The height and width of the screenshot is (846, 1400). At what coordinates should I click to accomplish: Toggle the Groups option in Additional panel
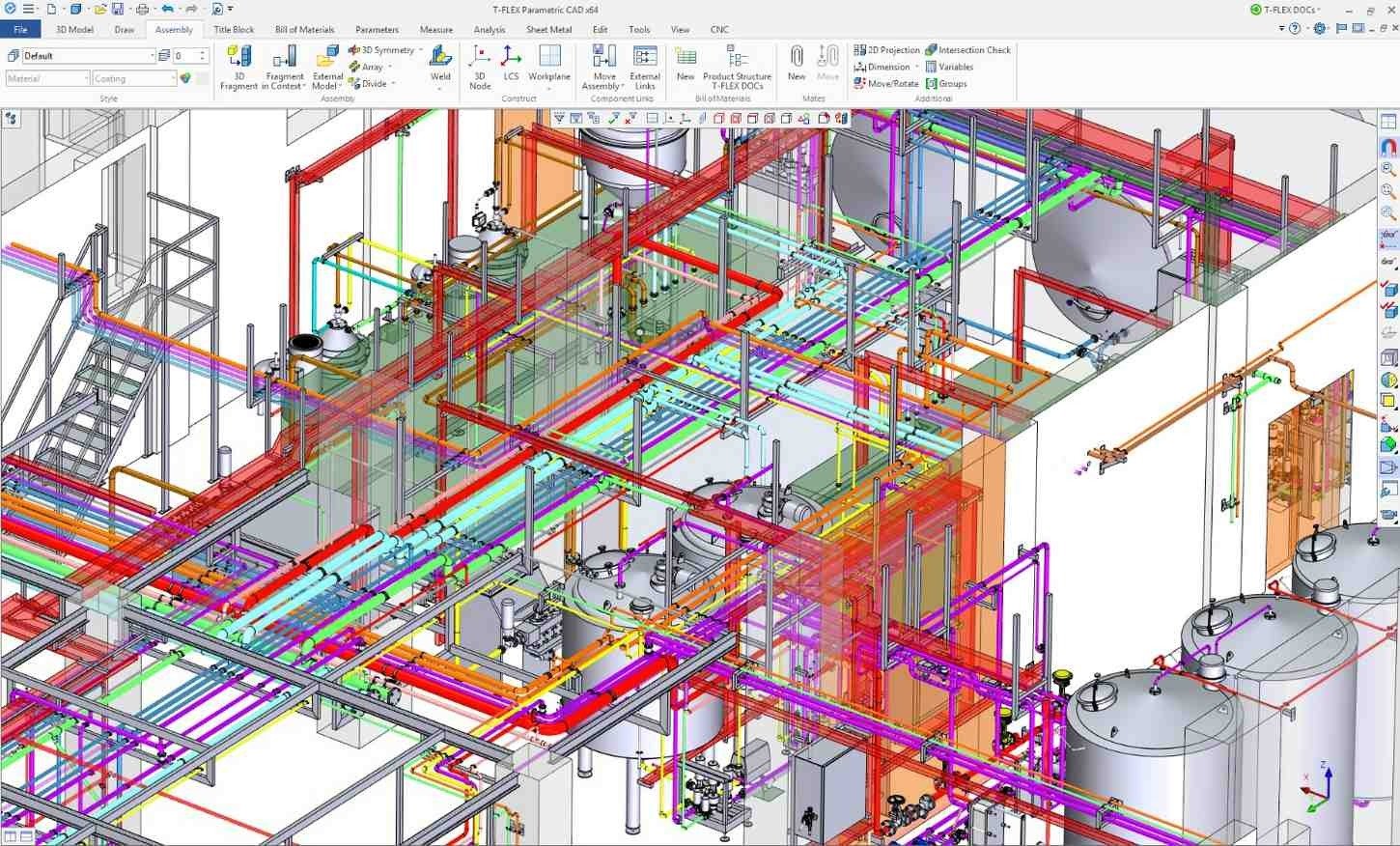[950, 83]
